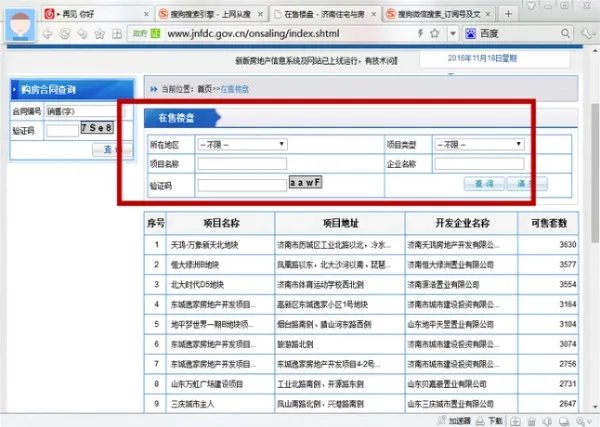Click company 济南恒大绿洲置业有限公司

coord(450,265)
